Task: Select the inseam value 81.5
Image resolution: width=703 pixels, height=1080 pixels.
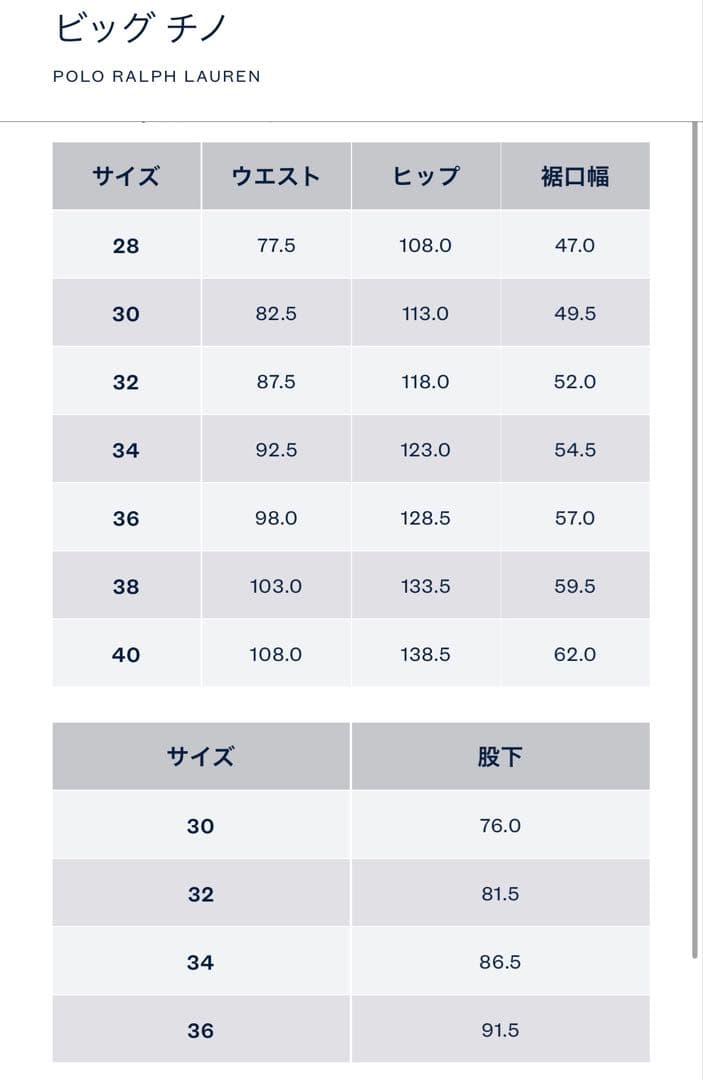Action: point(500,894)
